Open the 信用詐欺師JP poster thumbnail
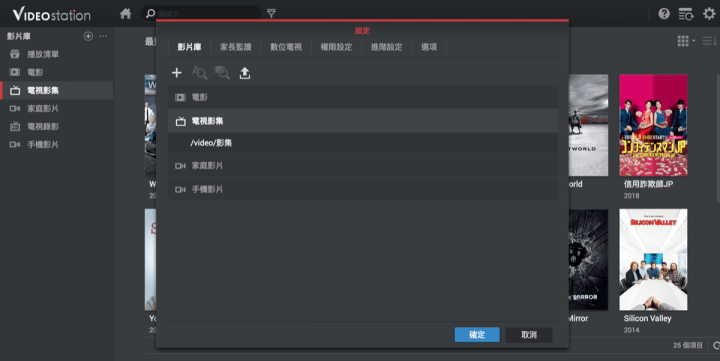The width and height of the screenshot is (720, 361). [653, 125]
